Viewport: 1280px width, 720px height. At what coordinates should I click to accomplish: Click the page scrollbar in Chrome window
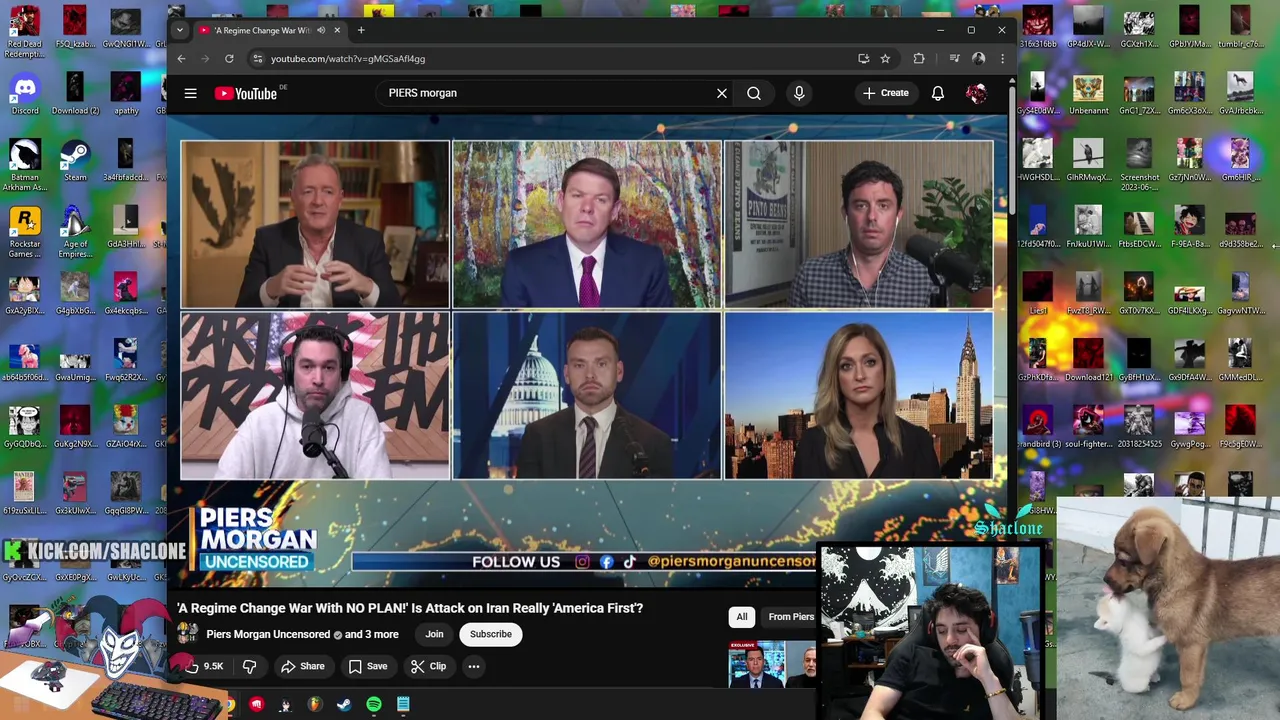pyautogui.click(x=1012, y=150)
